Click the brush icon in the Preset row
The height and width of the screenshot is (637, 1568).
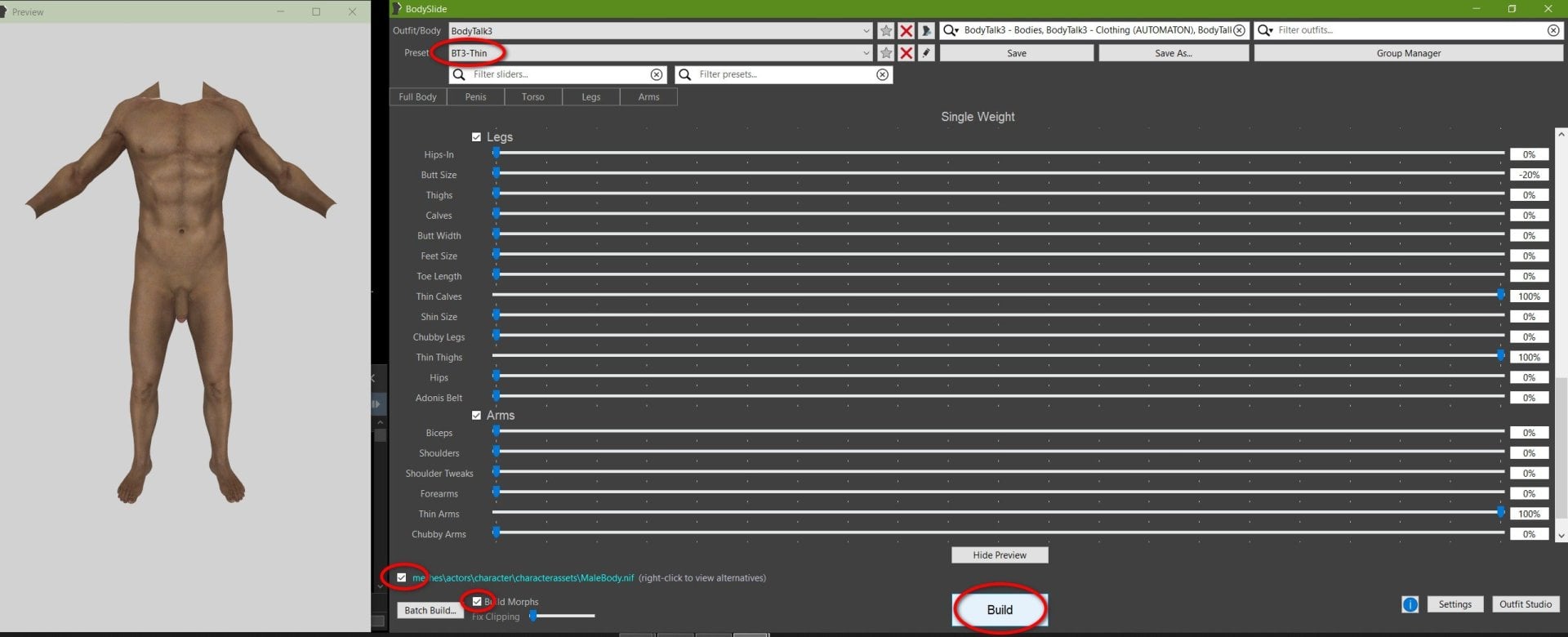[x=926, y=53]
